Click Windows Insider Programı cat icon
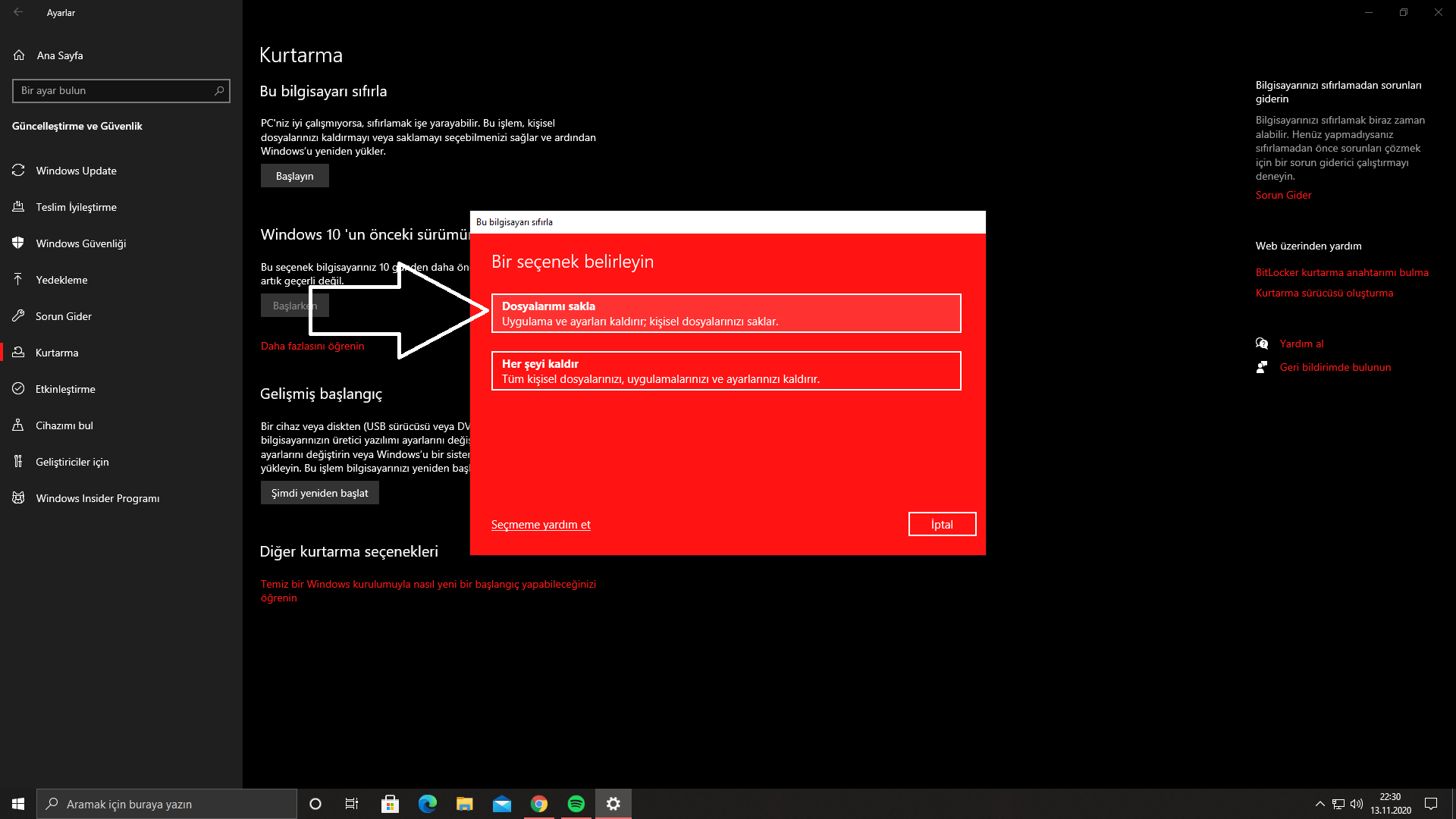 click(18, 498)
